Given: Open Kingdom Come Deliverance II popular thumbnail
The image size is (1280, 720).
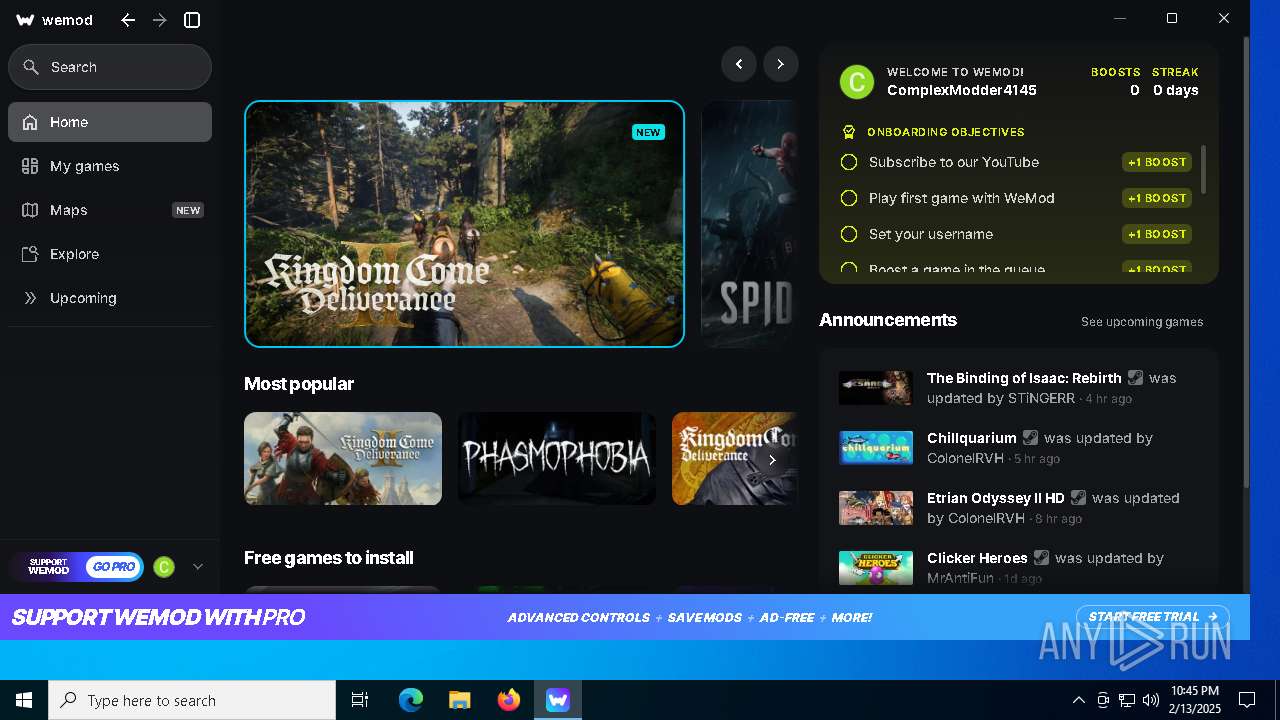Looking at the screenshot, I should click(343, 458).
